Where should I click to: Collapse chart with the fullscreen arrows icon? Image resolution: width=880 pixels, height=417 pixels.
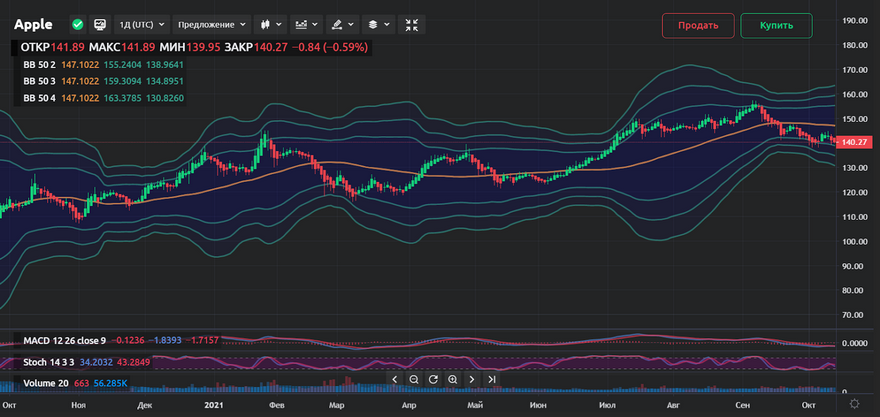410,24
